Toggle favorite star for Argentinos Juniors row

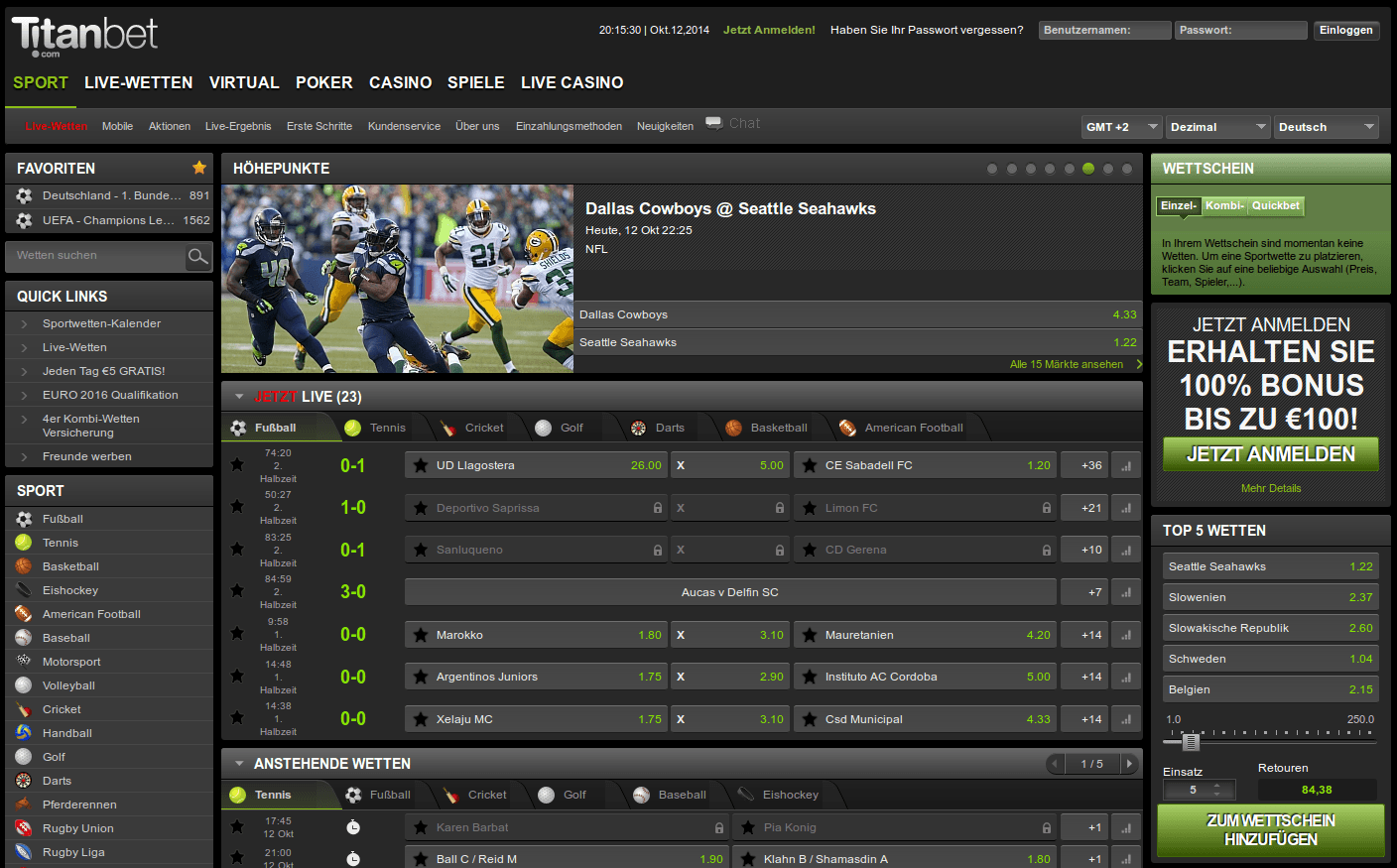[237, 676]
